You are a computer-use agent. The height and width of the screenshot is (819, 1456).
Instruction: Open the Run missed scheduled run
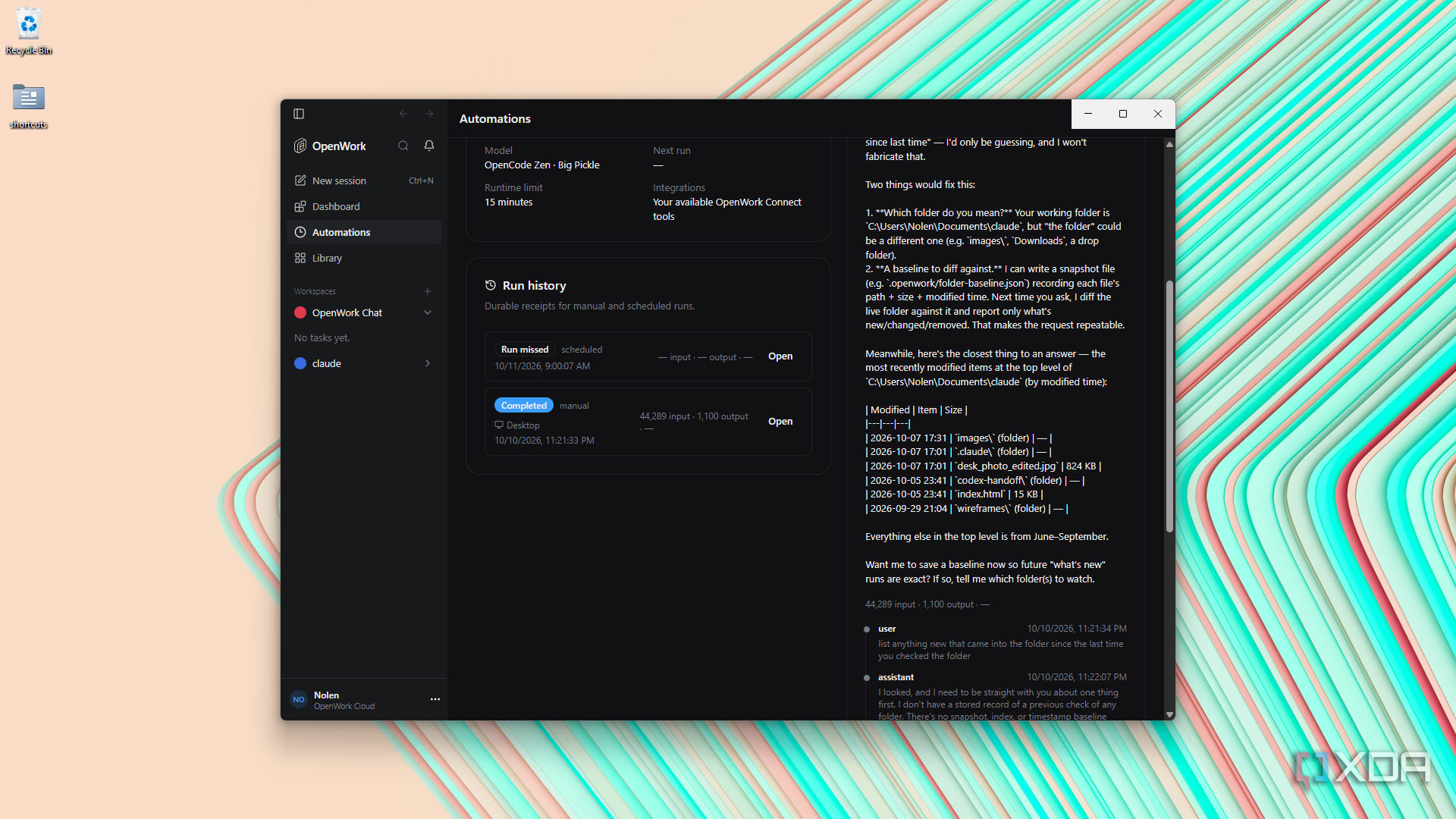(780, 356)
